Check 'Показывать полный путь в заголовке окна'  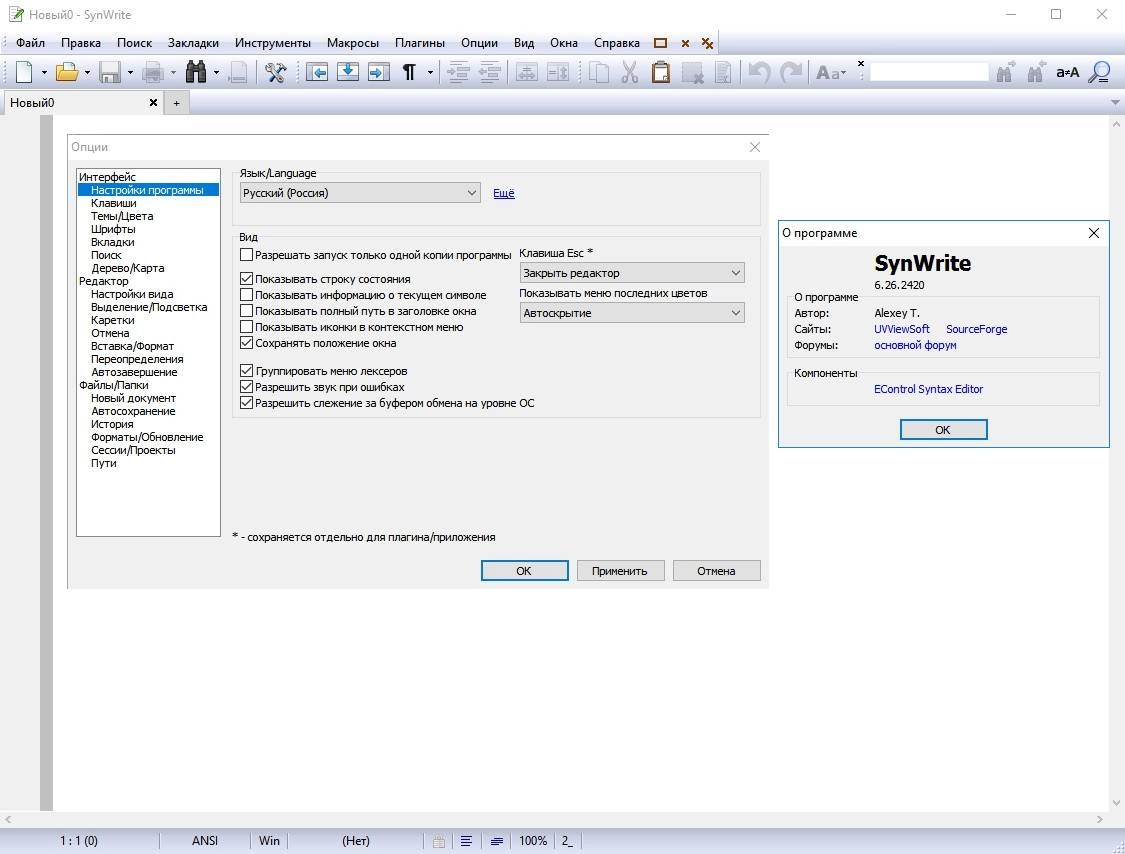pos(246,311)
